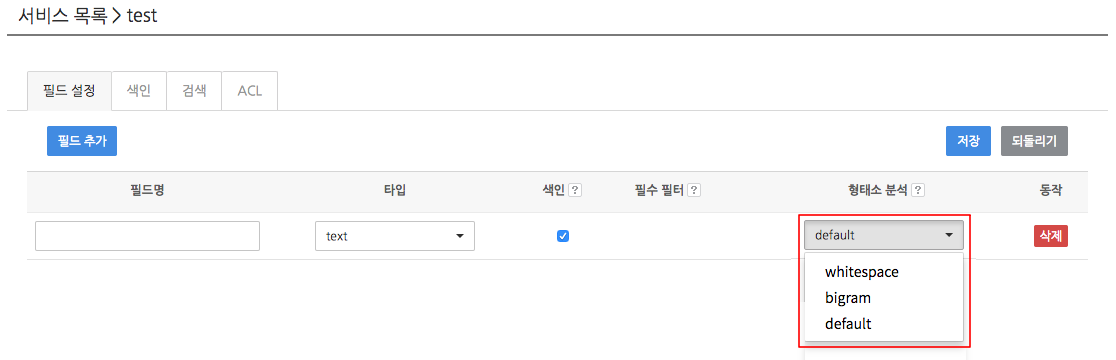Click the help icon next to 필수 필터
The height and width of the screenshot is (360, 1116).
tap(694, 190)
